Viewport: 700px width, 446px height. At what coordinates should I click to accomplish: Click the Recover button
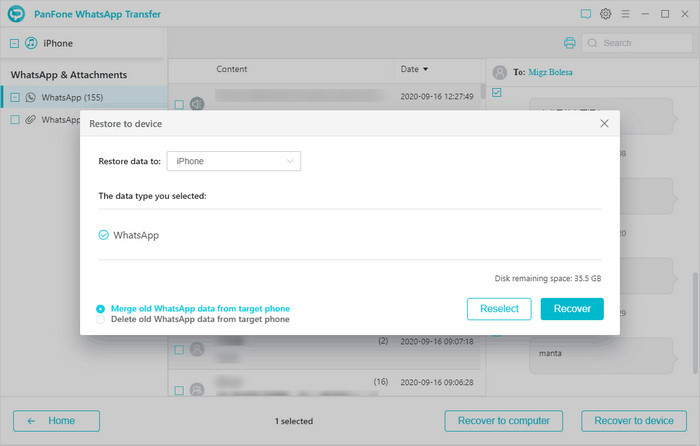(572, 309)
